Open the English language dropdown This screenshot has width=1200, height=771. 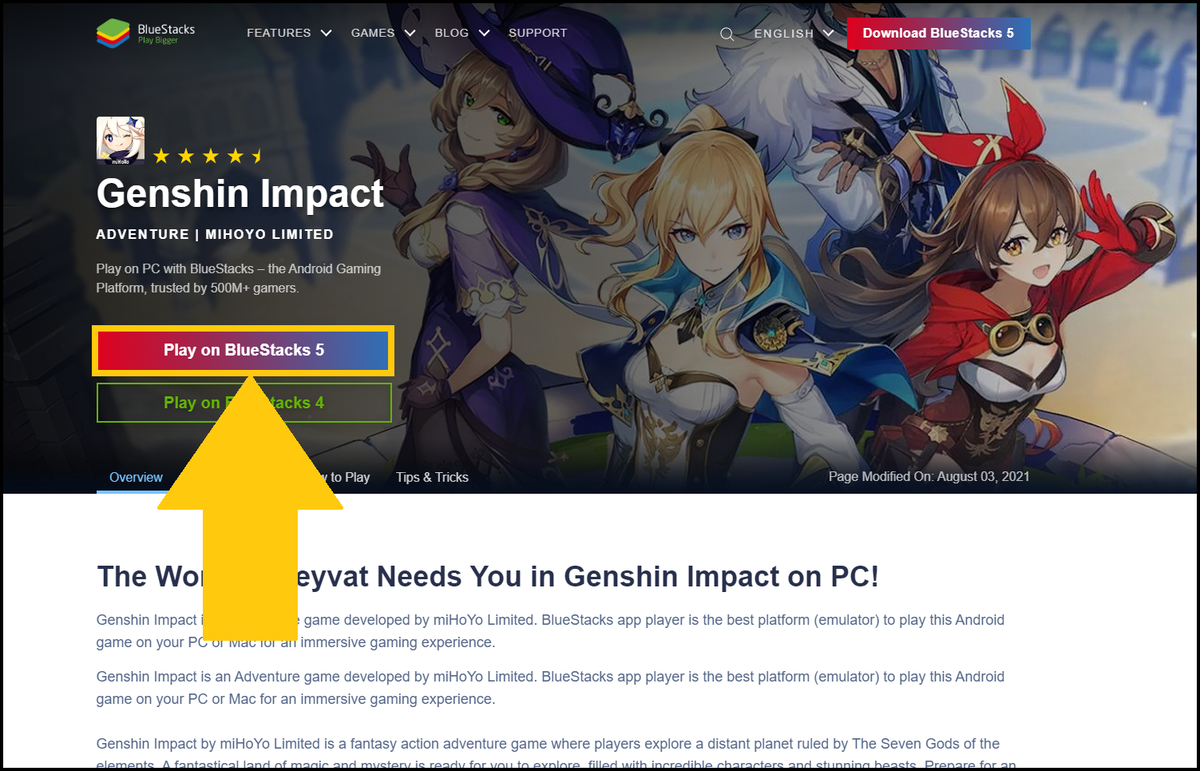tap(794, 33)
